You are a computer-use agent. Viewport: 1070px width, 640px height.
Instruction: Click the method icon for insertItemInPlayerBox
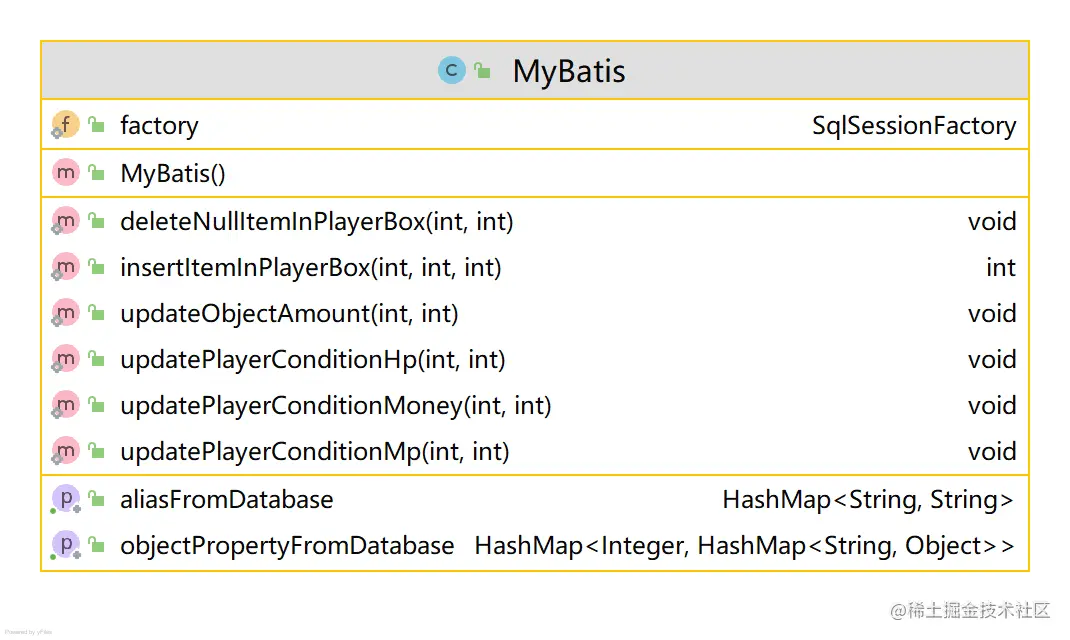pos(66,267)
